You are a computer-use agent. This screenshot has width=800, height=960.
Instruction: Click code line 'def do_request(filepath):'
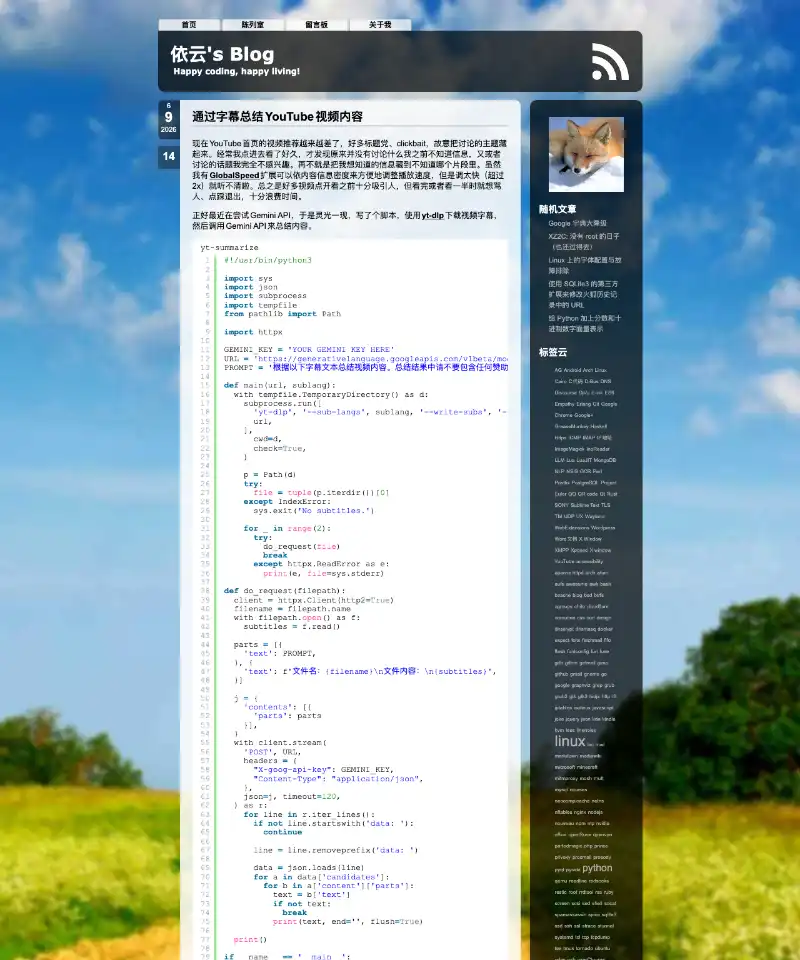click(285, 591)
